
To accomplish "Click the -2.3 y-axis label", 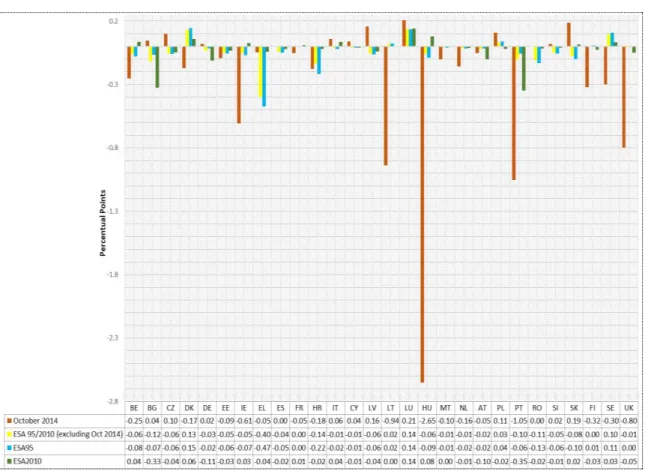I will 113,338.
